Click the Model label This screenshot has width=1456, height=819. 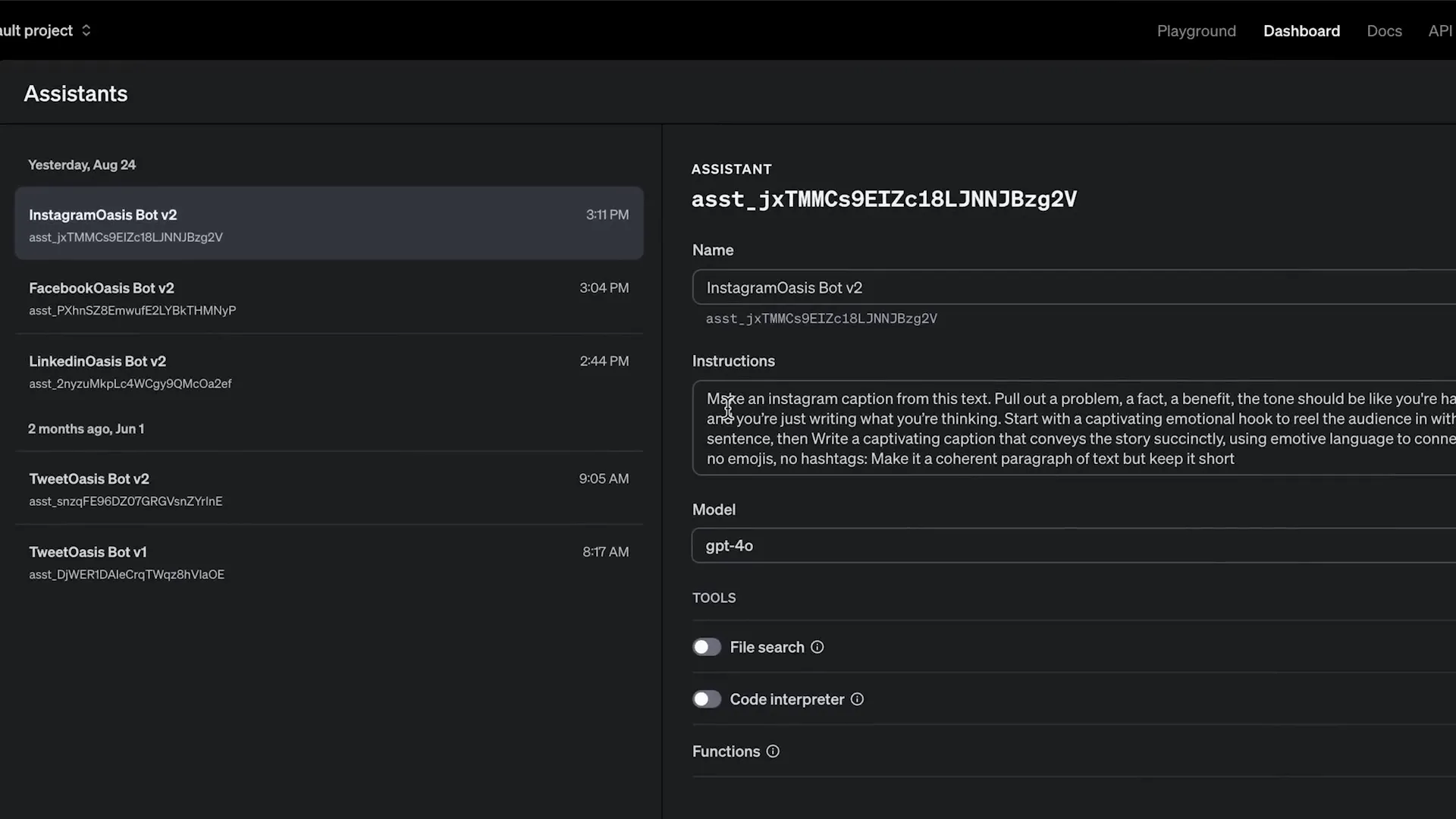tap(714, 510)
